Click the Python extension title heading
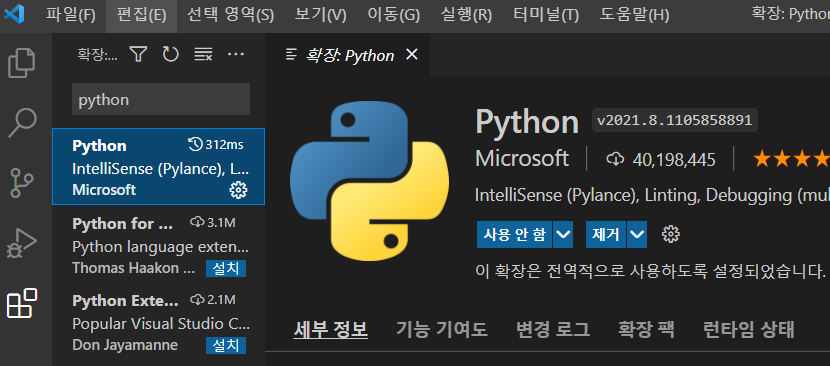 point(527,122)
